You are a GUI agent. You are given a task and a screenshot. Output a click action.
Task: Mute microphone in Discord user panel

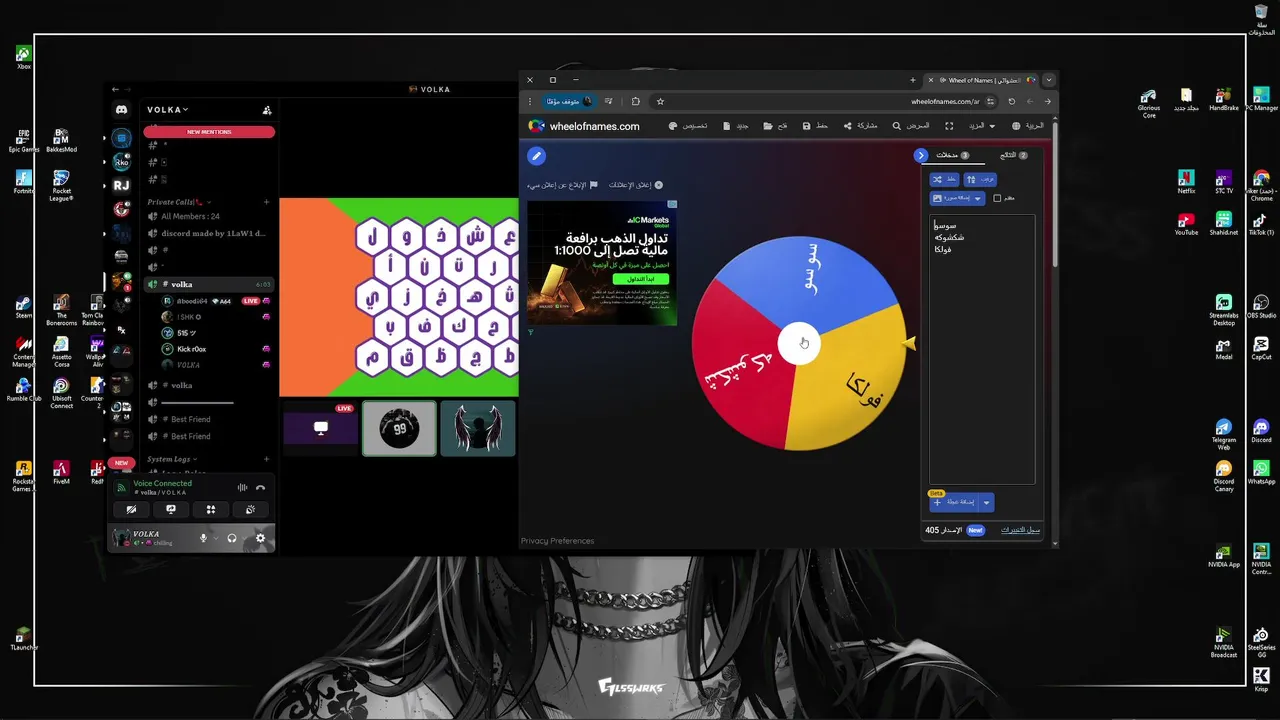203,538
